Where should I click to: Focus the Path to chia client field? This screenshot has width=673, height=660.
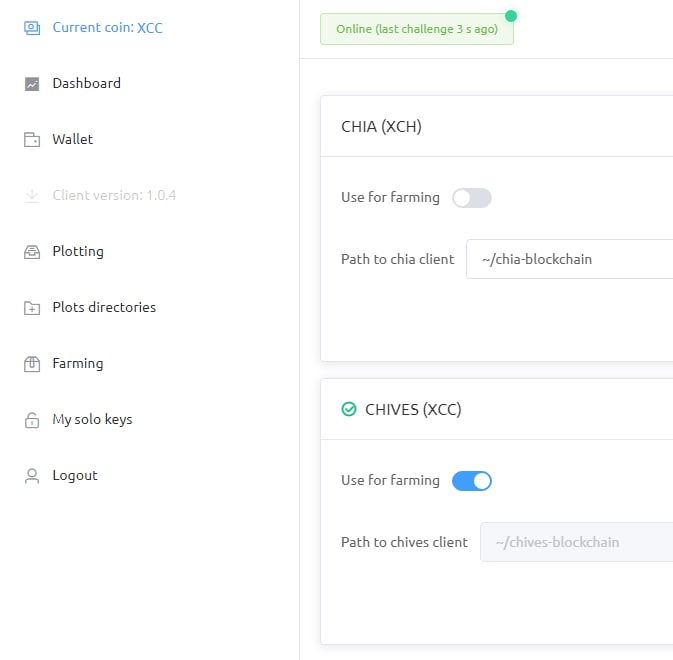[x=570, y=259]
